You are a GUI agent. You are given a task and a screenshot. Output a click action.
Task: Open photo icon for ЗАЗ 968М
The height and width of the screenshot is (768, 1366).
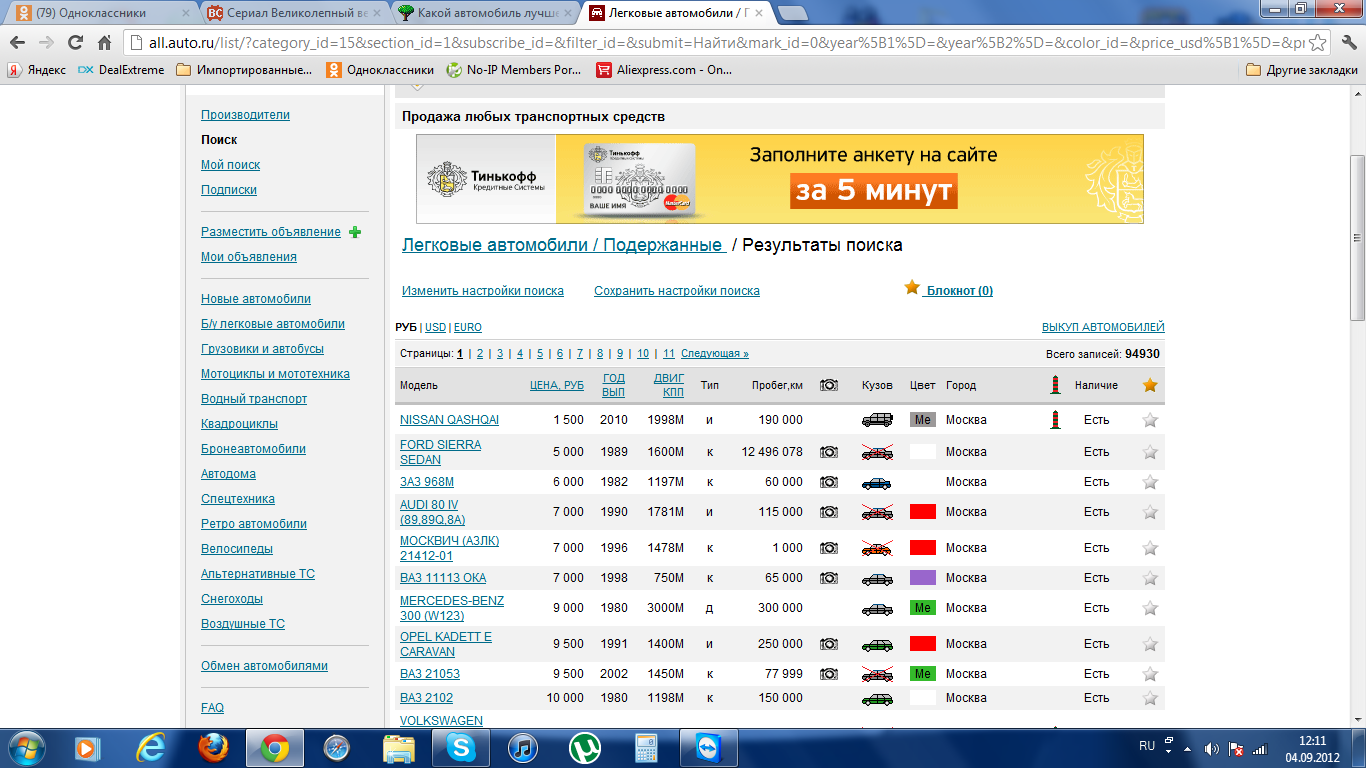[x=829, y=482]
